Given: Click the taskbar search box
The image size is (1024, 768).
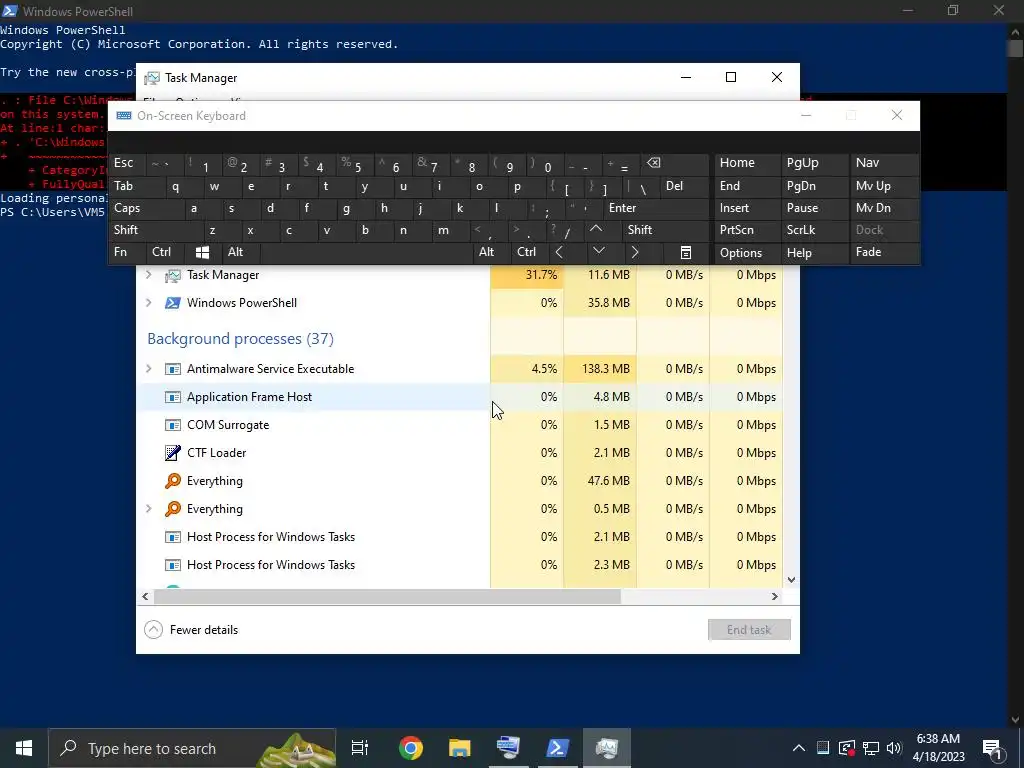Looking at the screenshot, I should tap(192, 748).
